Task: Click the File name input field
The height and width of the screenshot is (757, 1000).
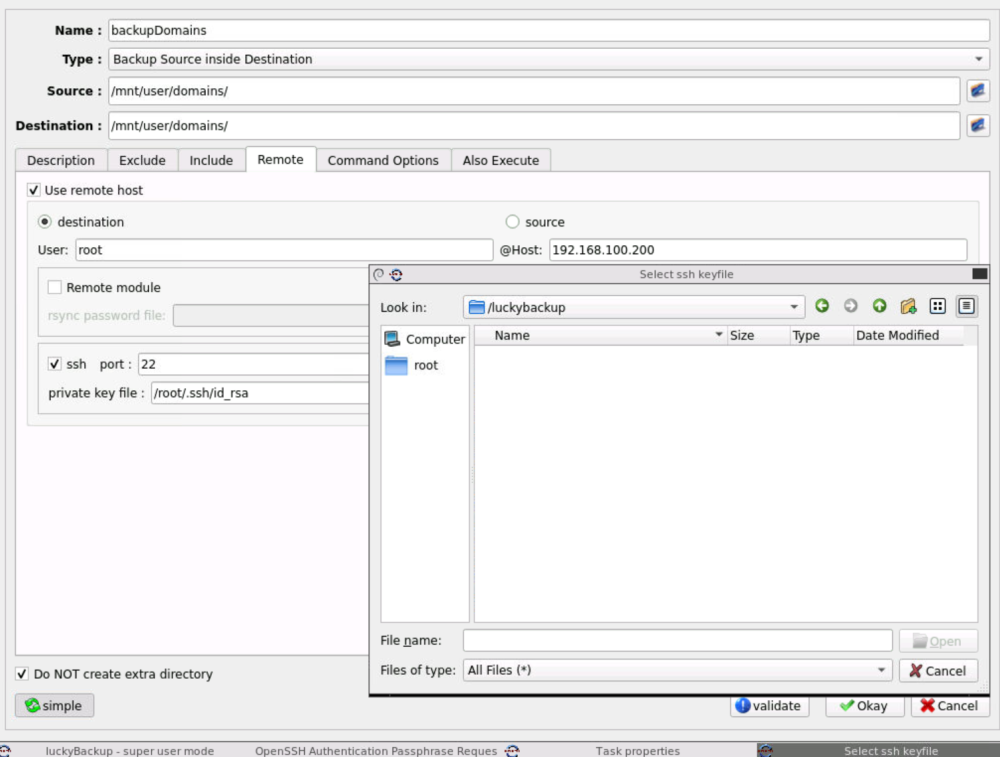Action: coord(677,640)
